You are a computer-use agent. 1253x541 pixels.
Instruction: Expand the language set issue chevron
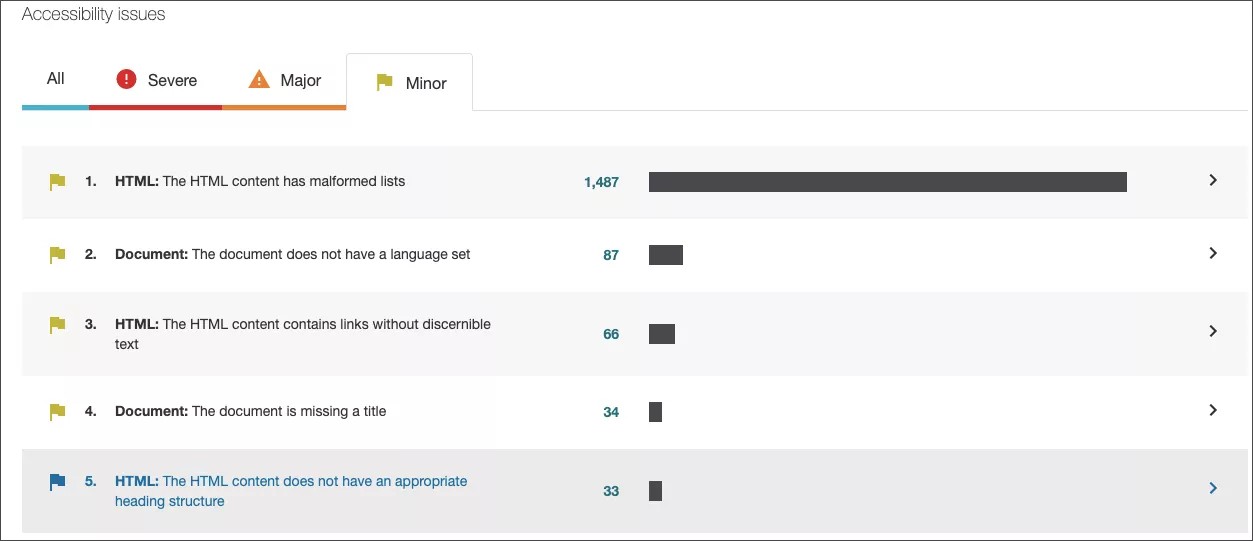1212,254
